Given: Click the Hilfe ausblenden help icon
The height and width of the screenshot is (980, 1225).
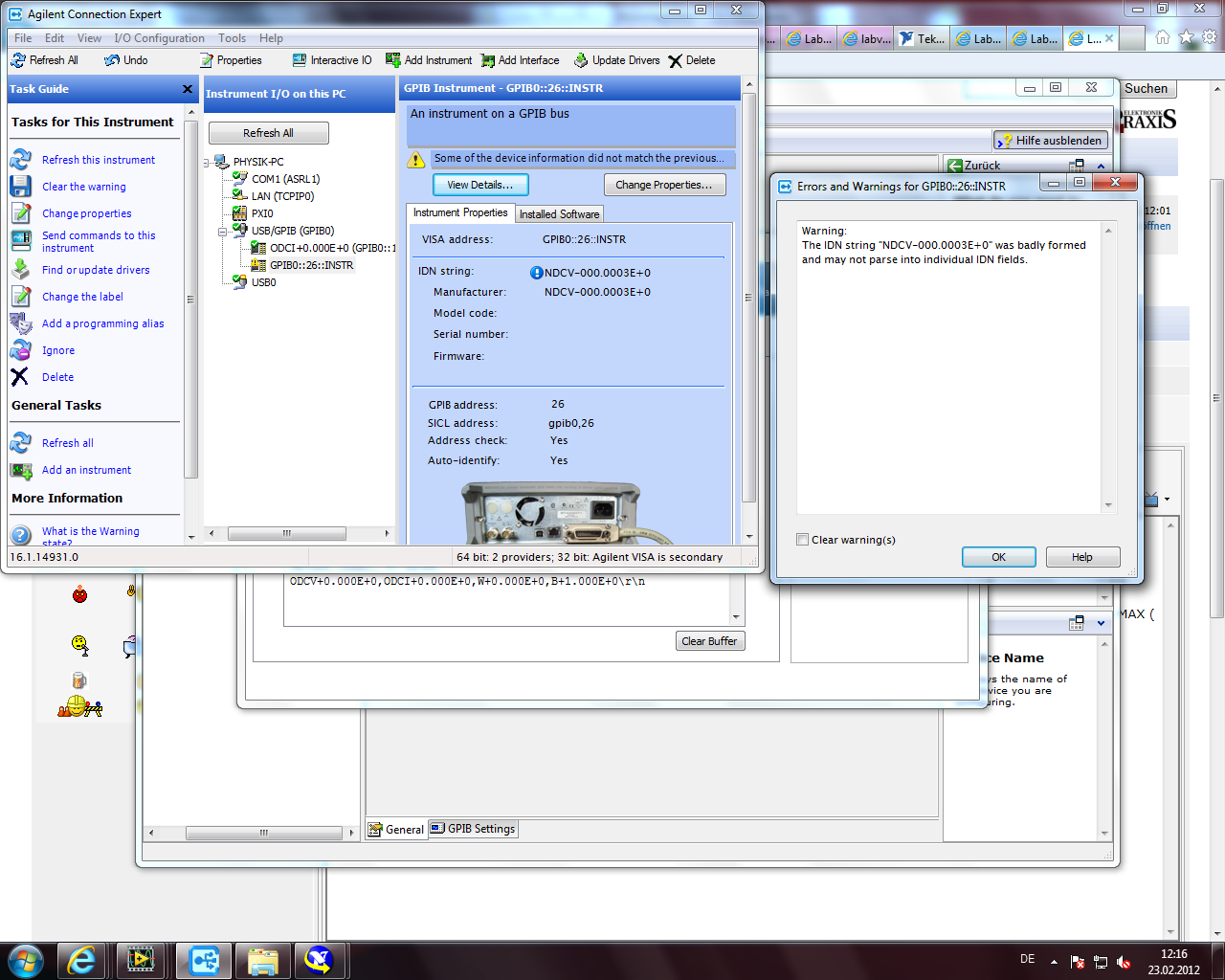Looking at the screenshot, I should [x=1005, y=141].
